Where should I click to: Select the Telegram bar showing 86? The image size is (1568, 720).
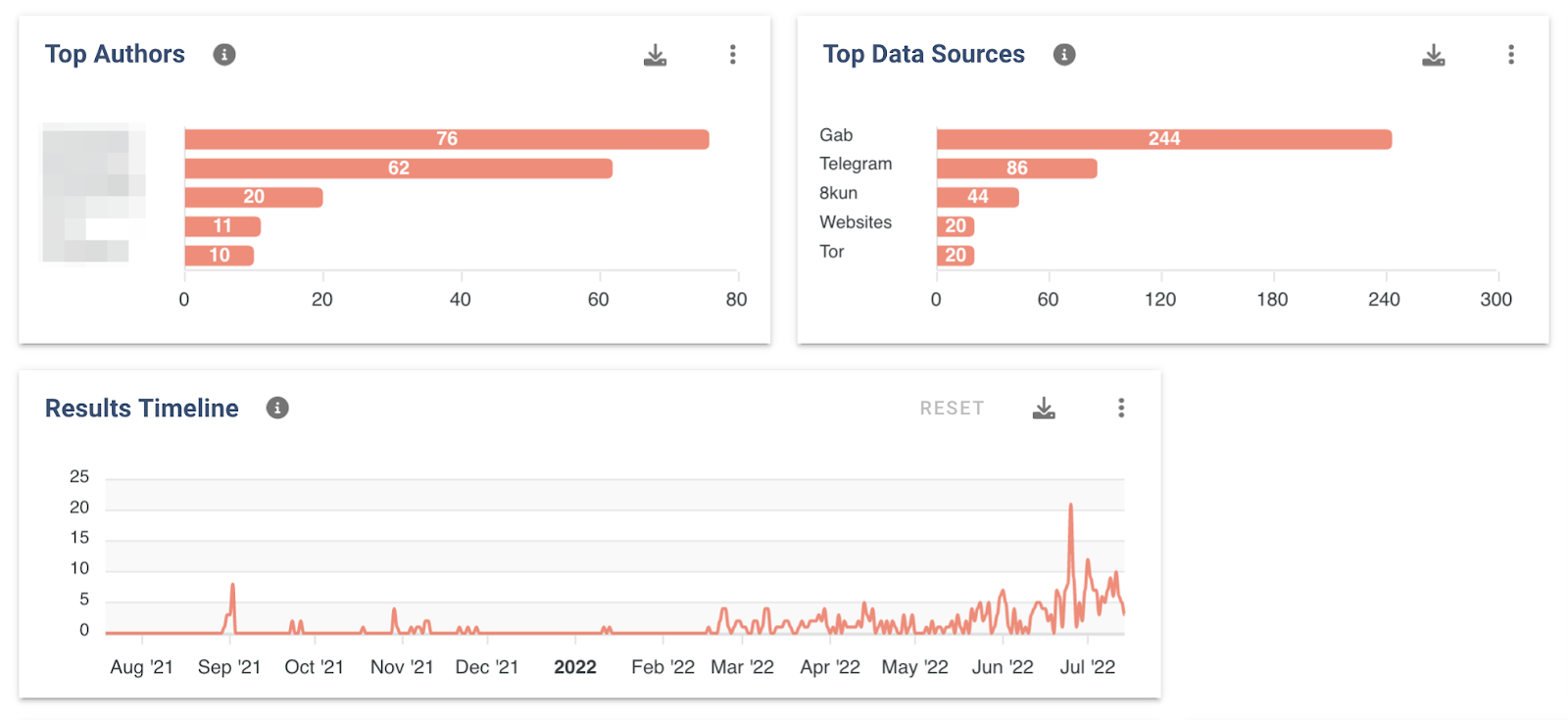pyautogui.click(x=1016, y=168)
